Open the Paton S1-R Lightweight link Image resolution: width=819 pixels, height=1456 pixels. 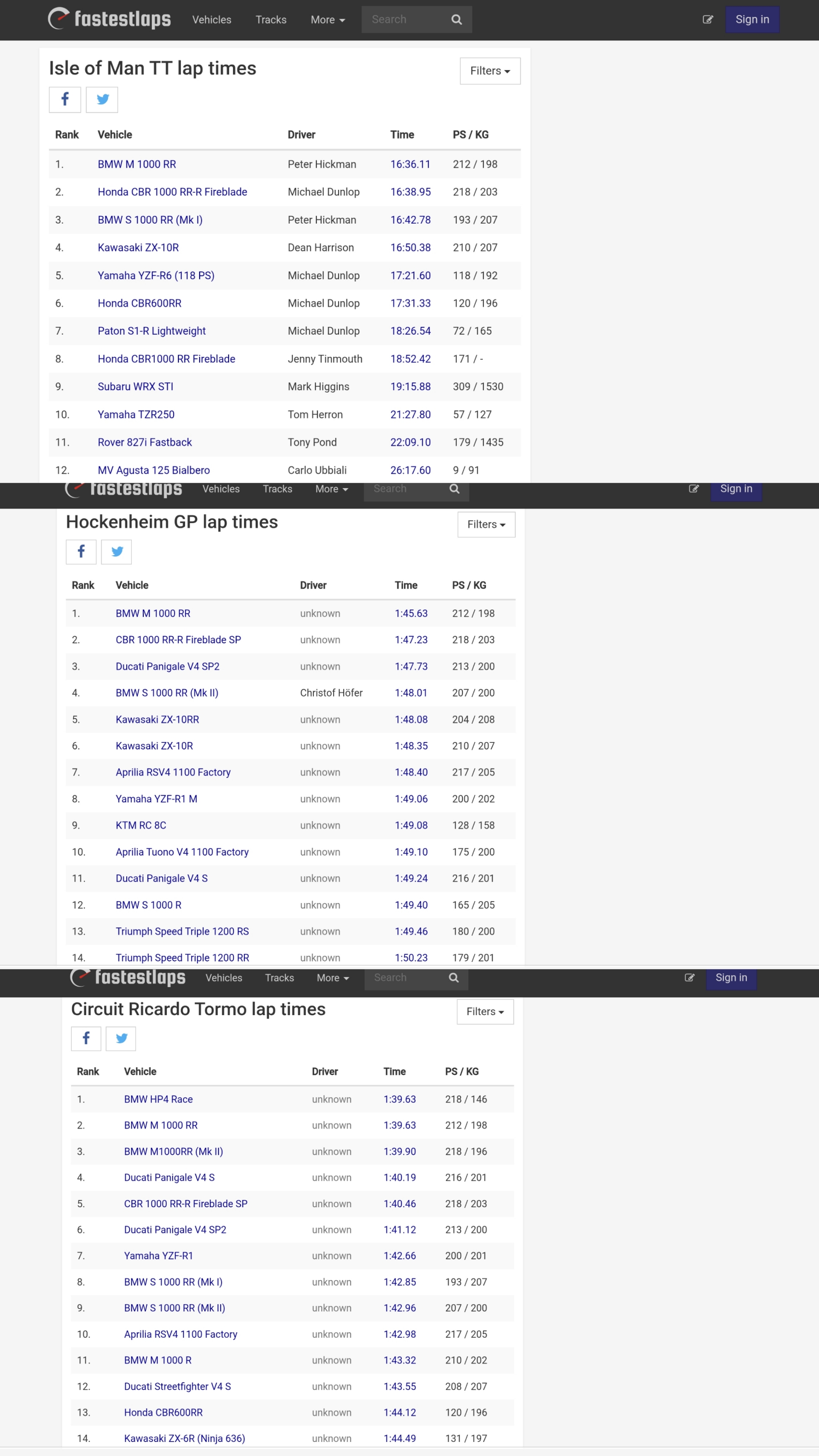click(x=151, y=331)
